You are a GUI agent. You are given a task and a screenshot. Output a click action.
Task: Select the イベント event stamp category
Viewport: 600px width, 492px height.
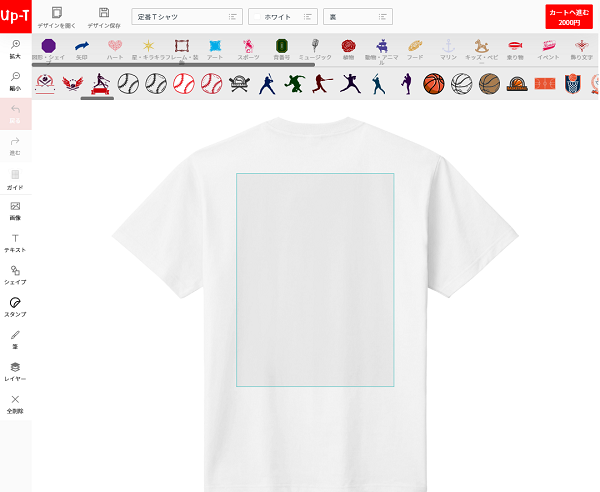pyautogui.click(x=548, y=49)
